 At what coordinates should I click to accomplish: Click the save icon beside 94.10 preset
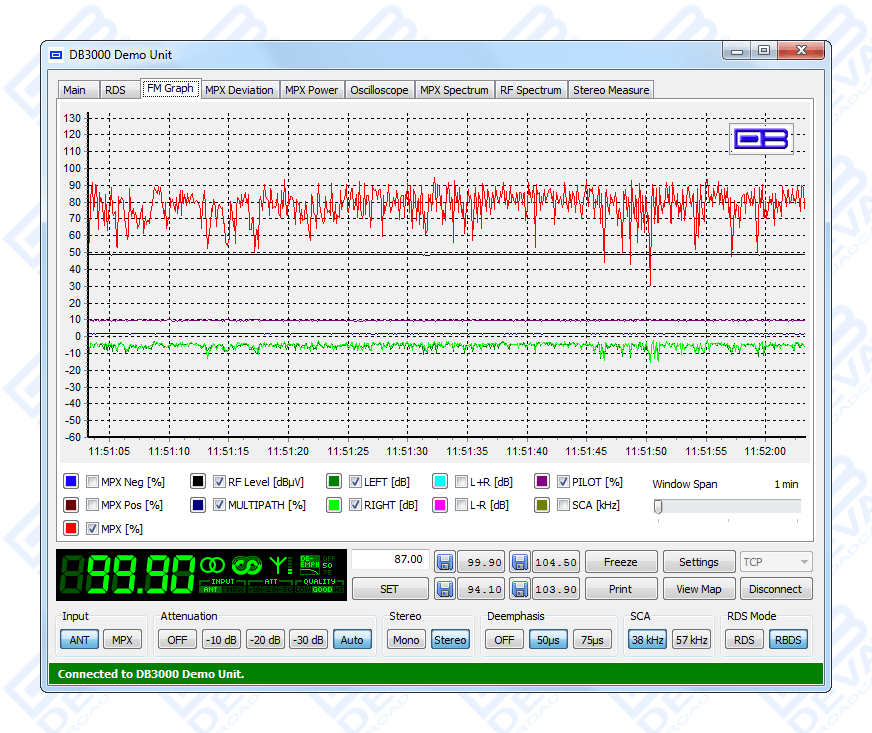coord(444,589)
